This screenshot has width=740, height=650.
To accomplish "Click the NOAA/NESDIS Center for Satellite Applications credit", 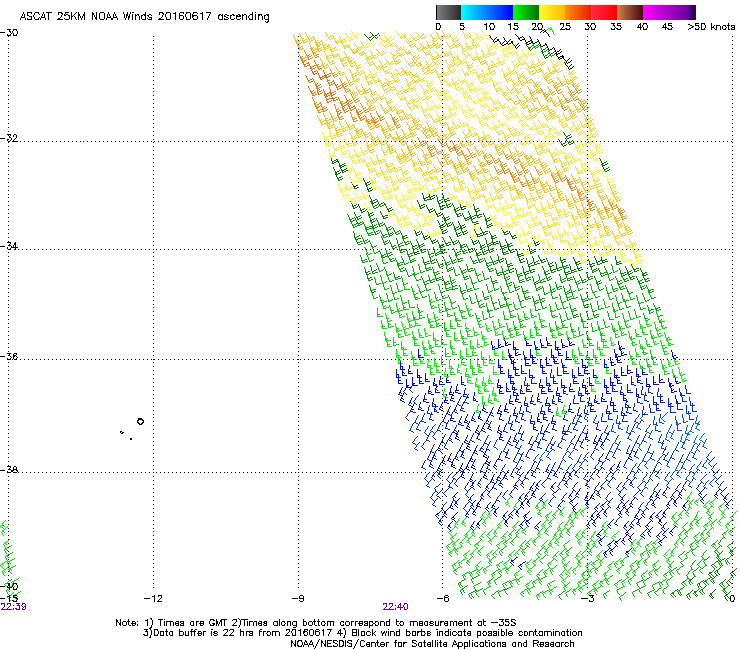I will click(432, 644).
